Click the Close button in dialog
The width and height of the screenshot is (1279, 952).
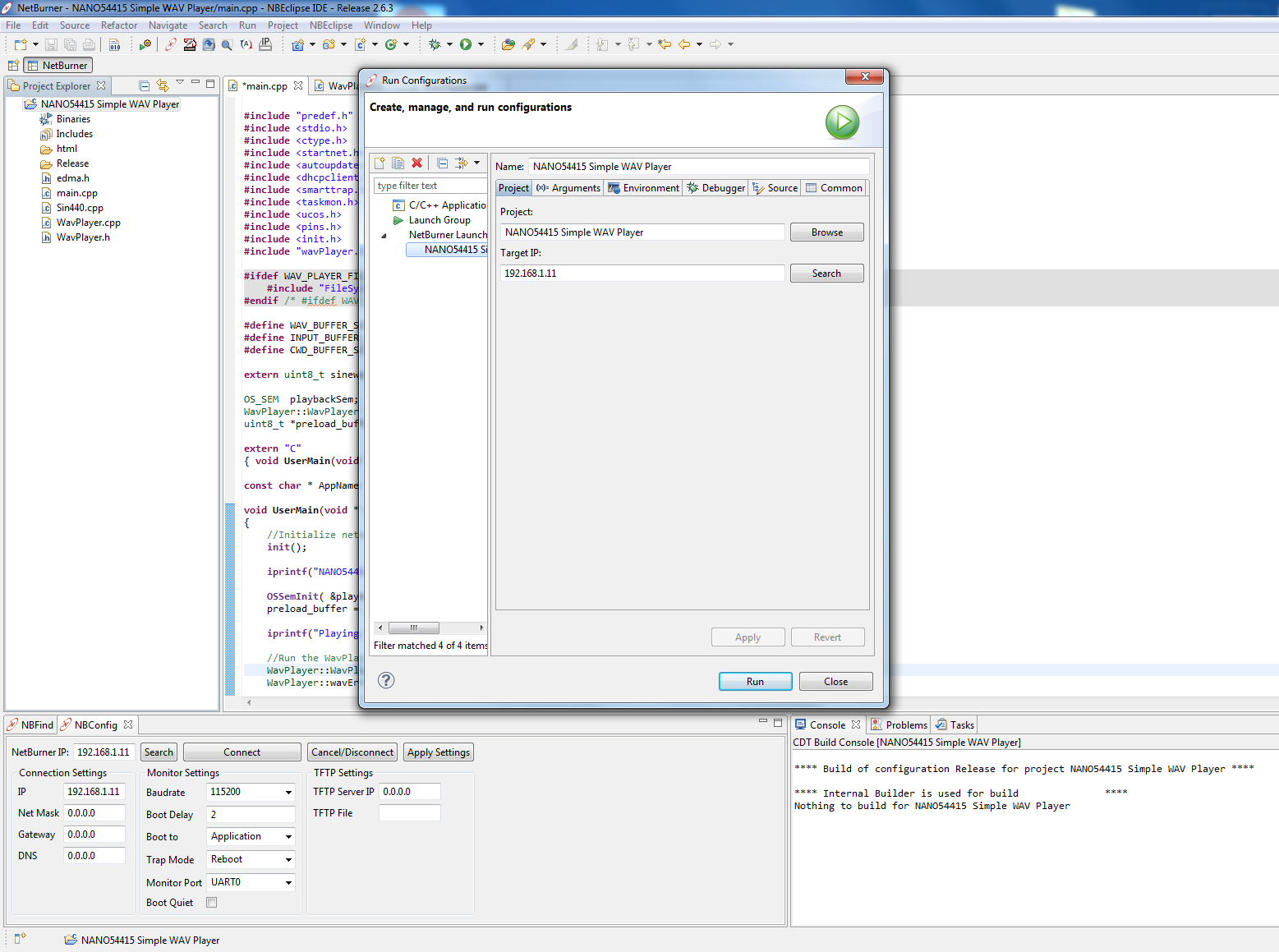pos(835,682)
